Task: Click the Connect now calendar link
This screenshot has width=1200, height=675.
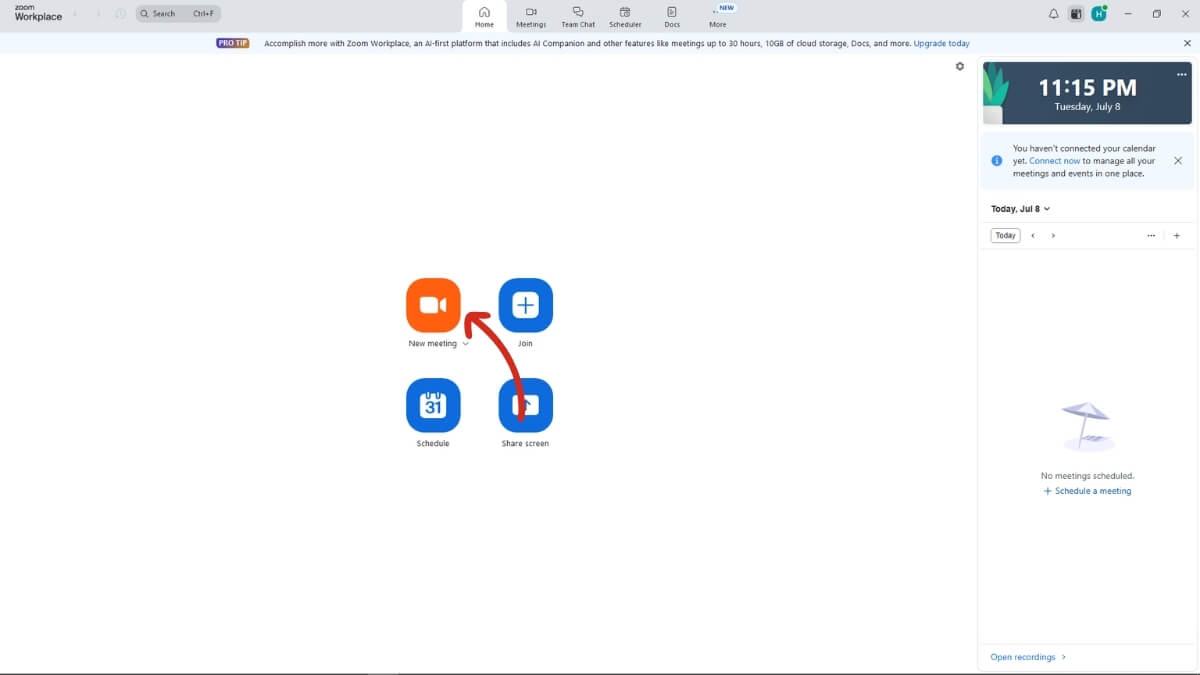Action: [1054, 161]
